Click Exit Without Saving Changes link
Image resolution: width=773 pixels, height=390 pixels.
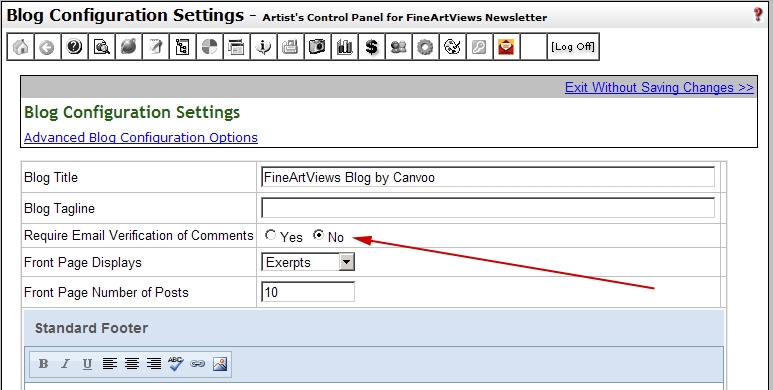659,87
